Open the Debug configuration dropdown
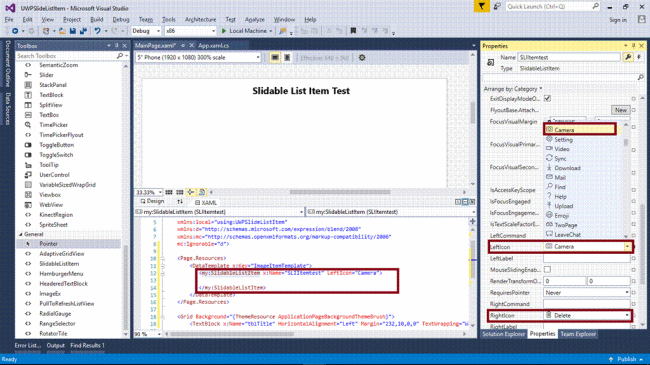The height and width of the screenshot is (365, 650). pos(146,31)
